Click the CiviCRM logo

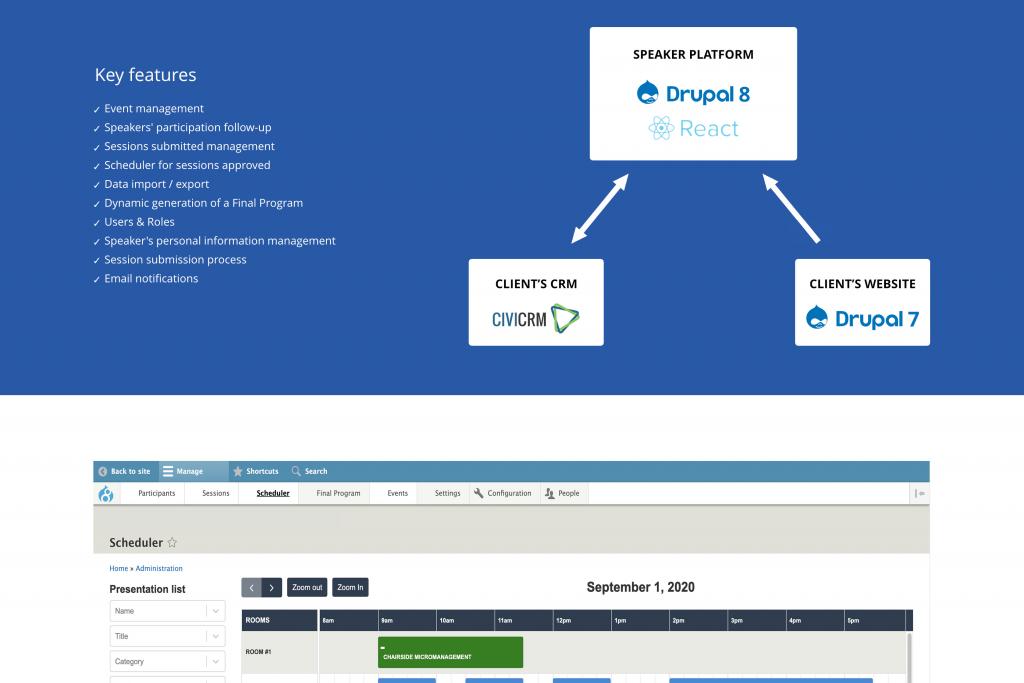click(x=536, y=319)
